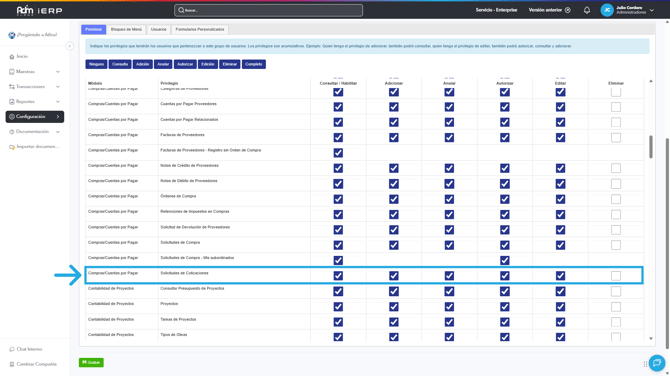Collapse the sidebar with the arrow icon

click(x=69, y=46)
